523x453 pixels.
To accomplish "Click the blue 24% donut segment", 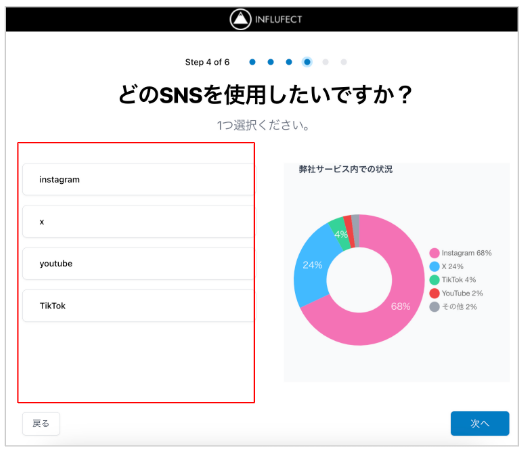I will 312,265.
